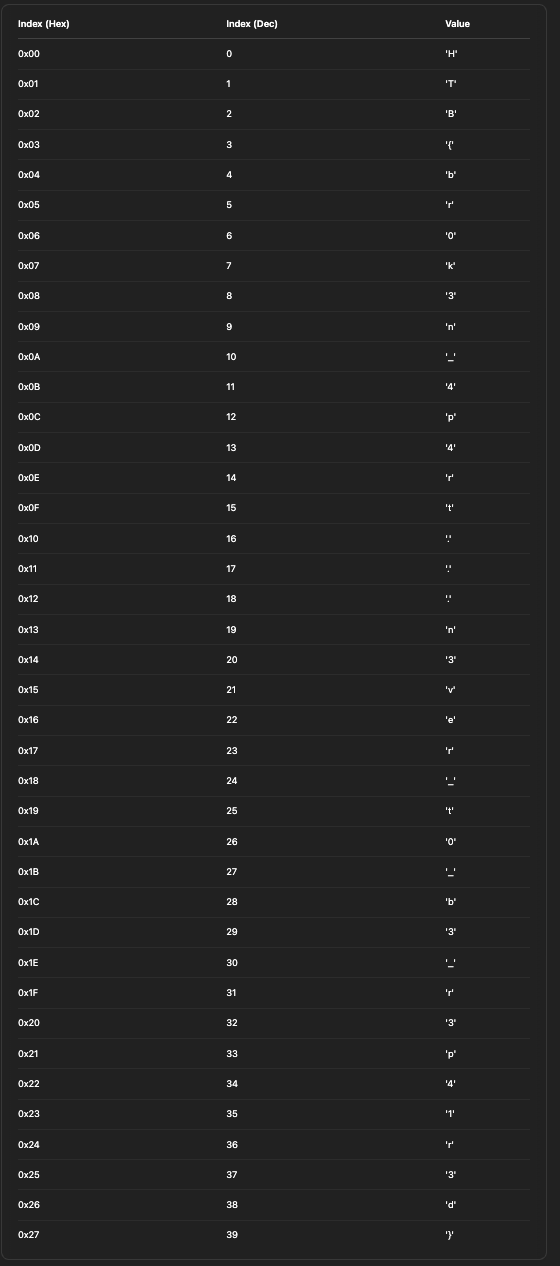This screenshot has width=560, height=1266.
Task: Click the 0x26 hex index cell
Action: [29, 1204]
